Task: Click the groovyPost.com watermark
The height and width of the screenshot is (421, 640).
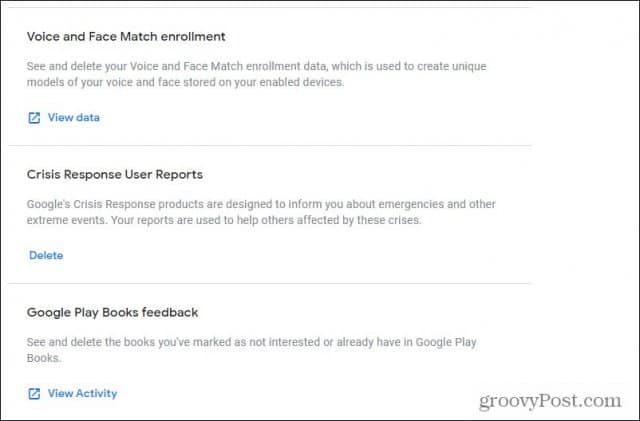Action: tap(550, 401)
